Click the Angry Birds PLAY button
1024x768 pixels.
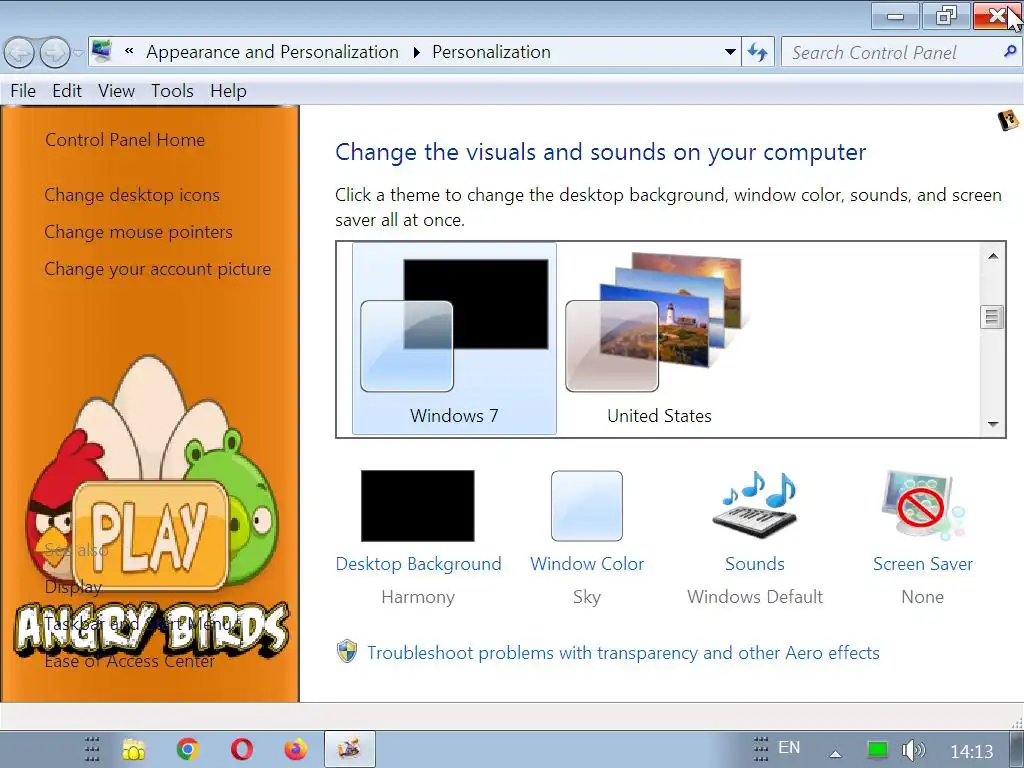click(x=151, y=535)
